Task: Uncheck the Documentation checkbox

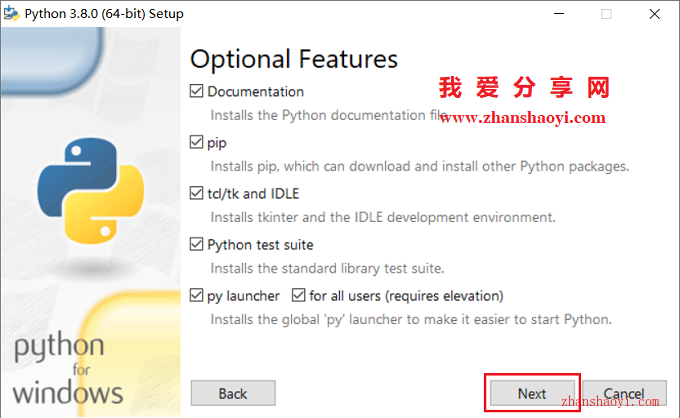Action: (196, 91)
